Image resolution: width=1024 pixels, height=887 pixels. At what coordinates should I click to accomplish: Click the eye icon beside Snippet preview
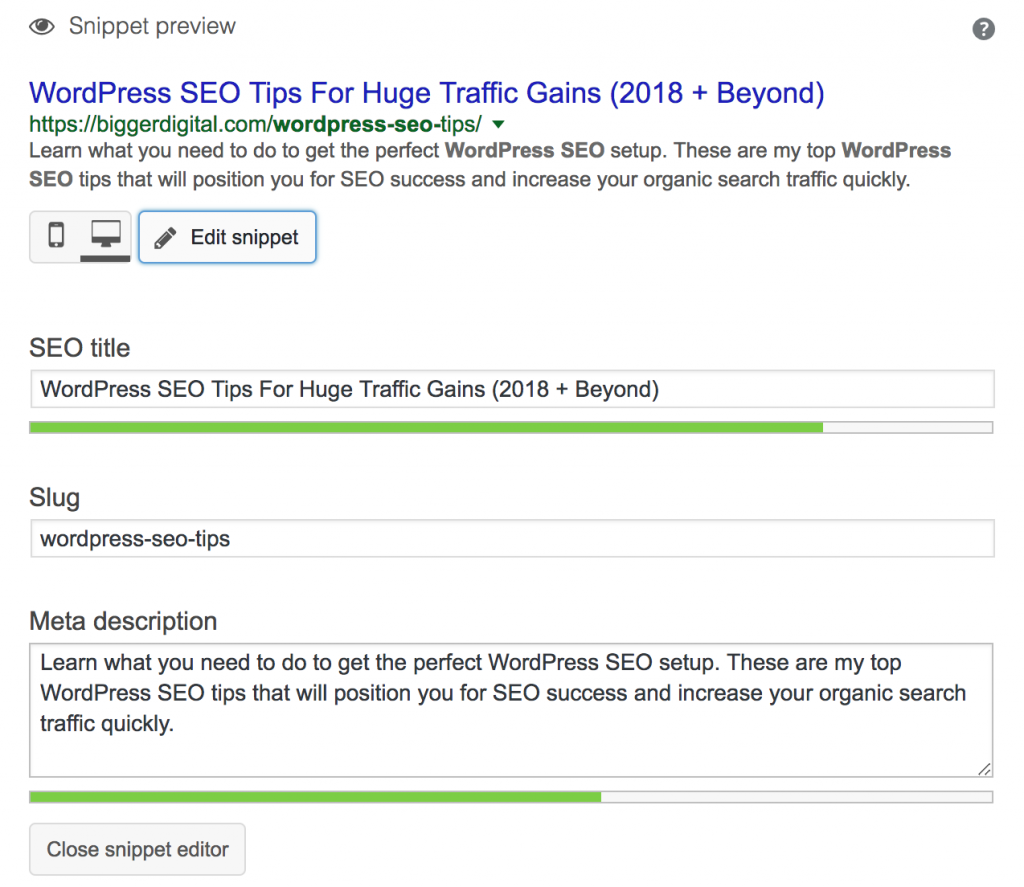pyautogui.click(x=42, y=27)
